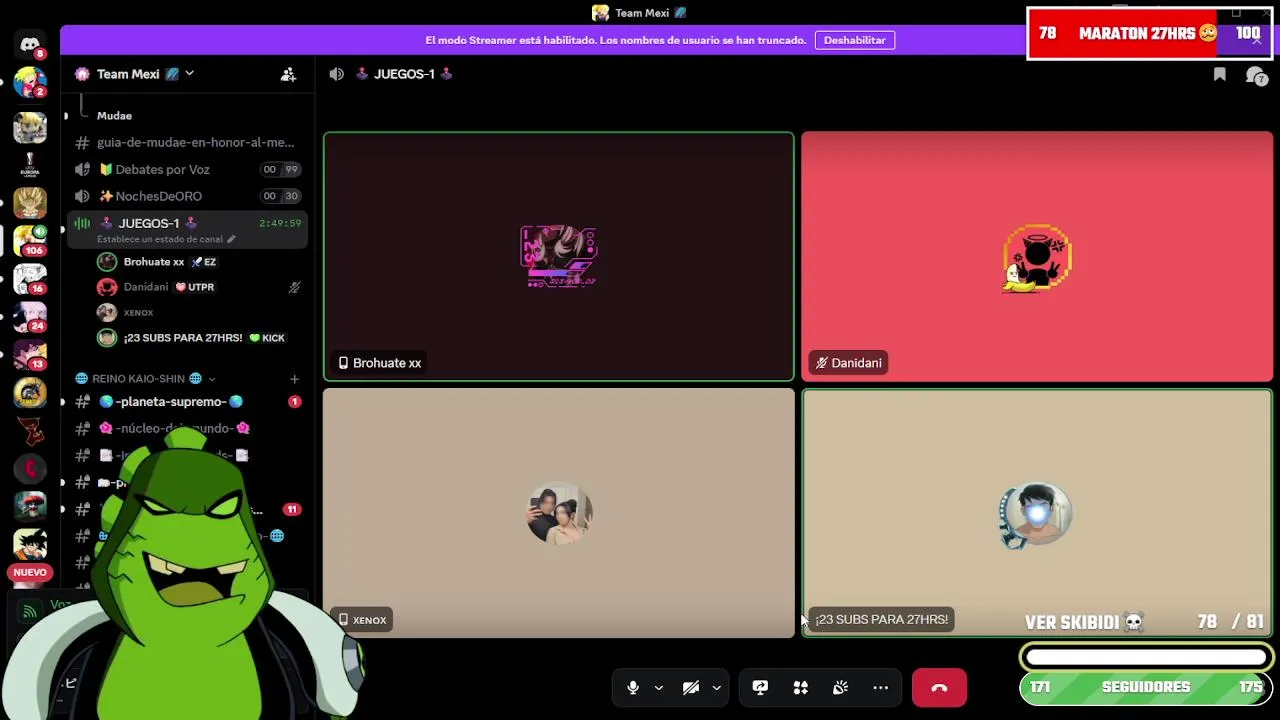Open the chat threads icon at top right
Image resolution: width=1280 pixels, height=720 pixels.
pyautogui.click(x=1256, y=75)
